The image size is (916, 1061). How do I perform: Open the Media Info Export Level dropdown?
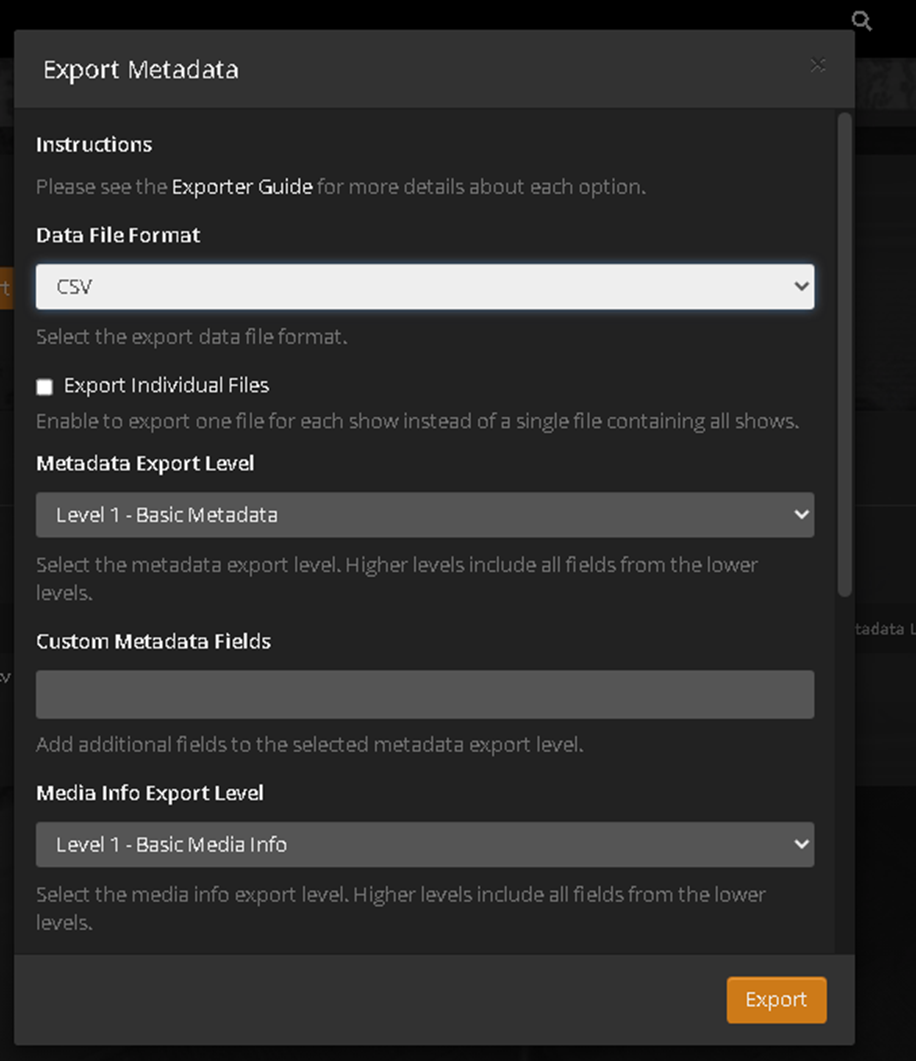coord(425,844)
